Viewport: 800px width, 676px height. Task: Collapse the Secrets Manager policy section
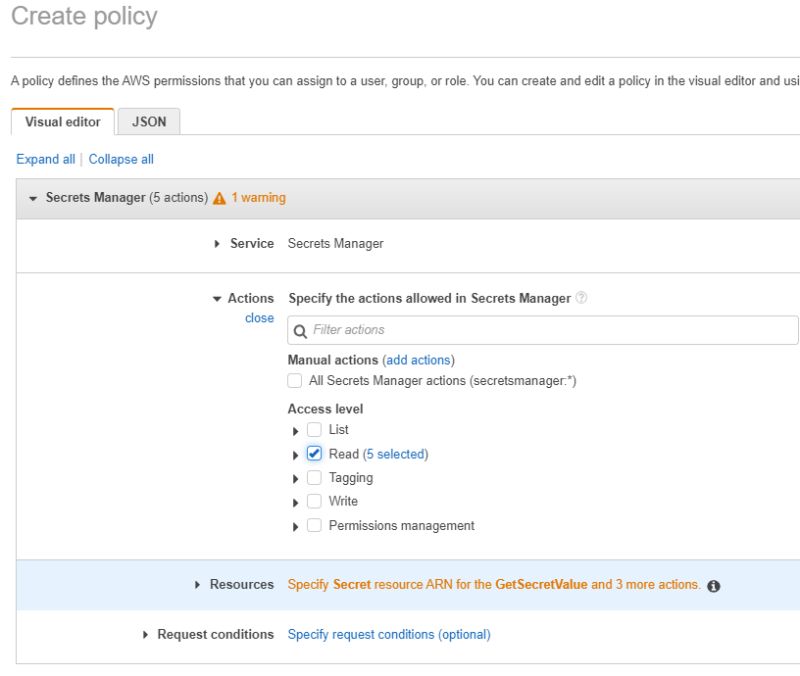tap(33, 198)
